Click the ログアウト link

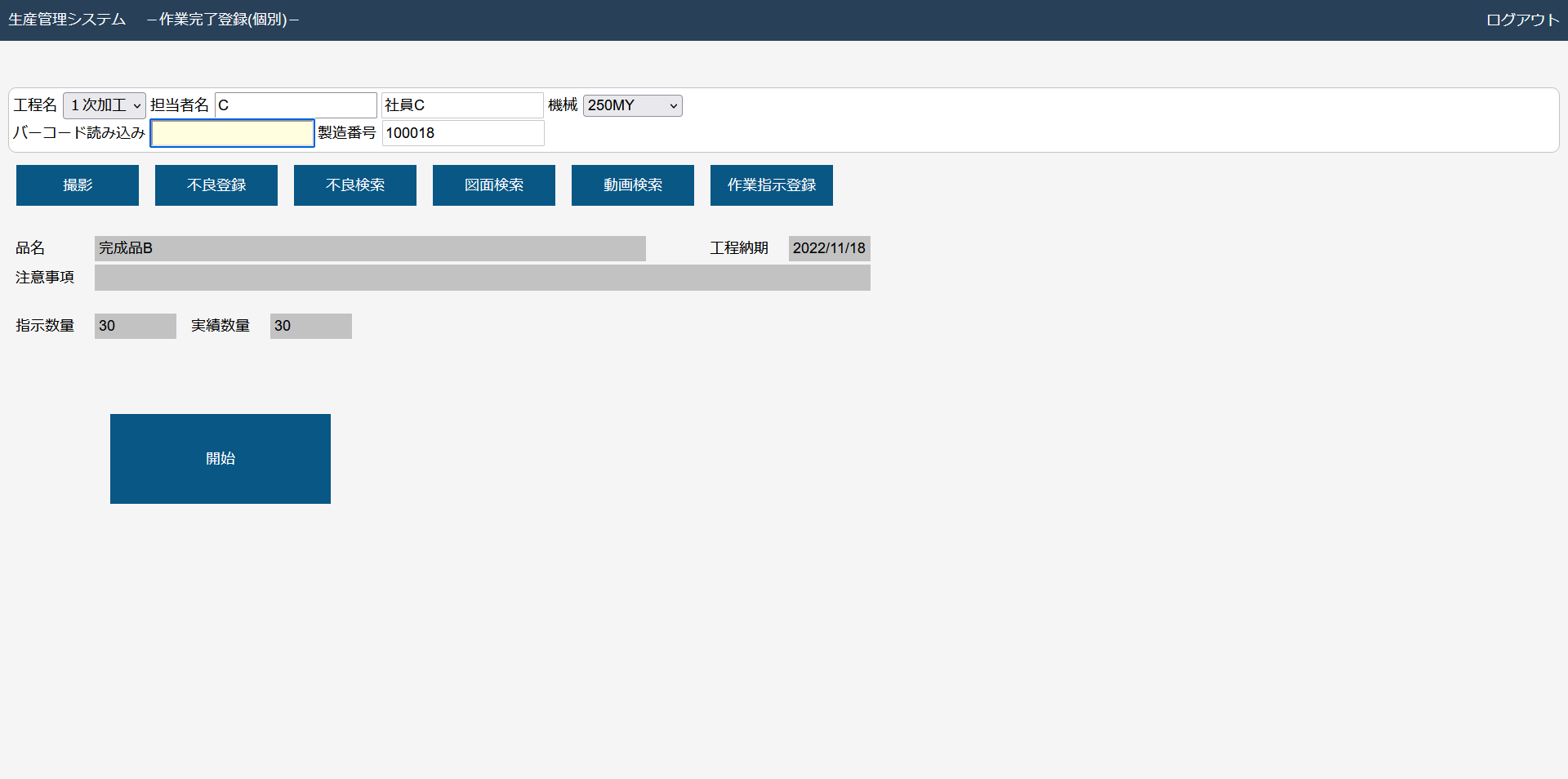[1522, 20]
